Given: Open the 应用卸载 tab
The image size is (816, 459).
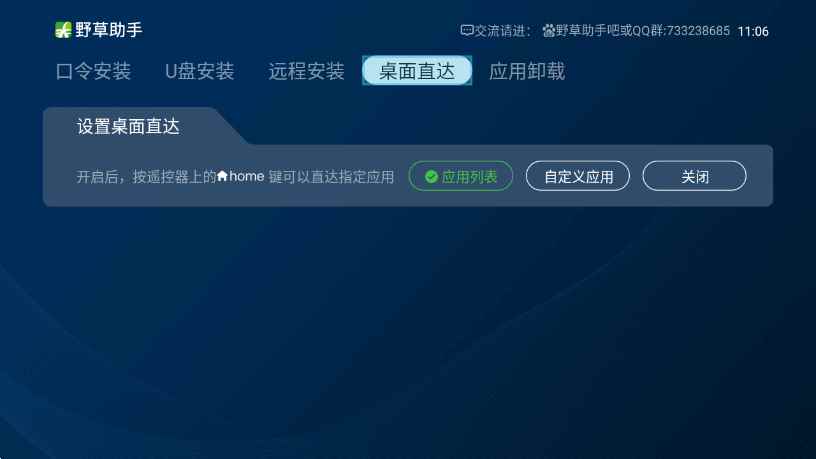Looking at the screenshot, I should coord(527,71).
